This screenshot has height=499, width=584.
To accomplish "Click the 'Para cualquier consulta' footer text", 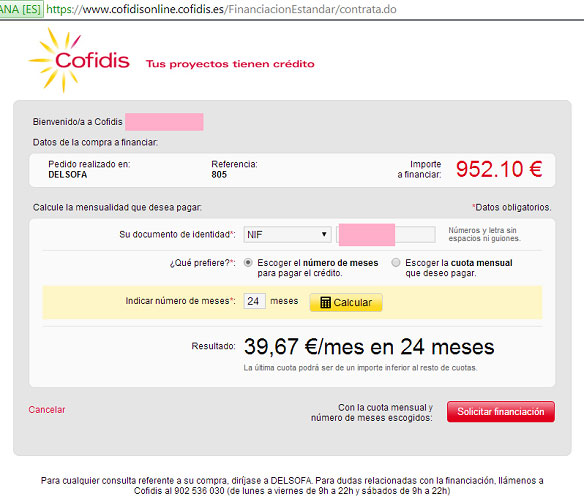I will tap(292, 486).
